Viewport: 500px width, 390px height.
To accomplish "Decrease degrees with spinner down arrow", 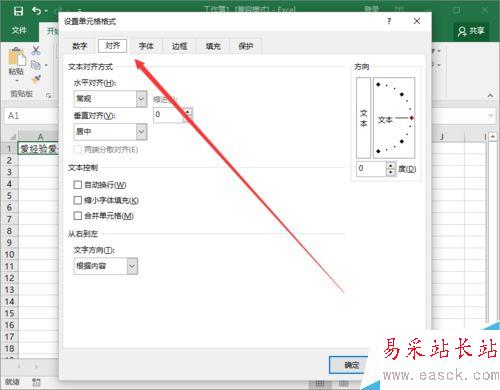I will (391, 172).
